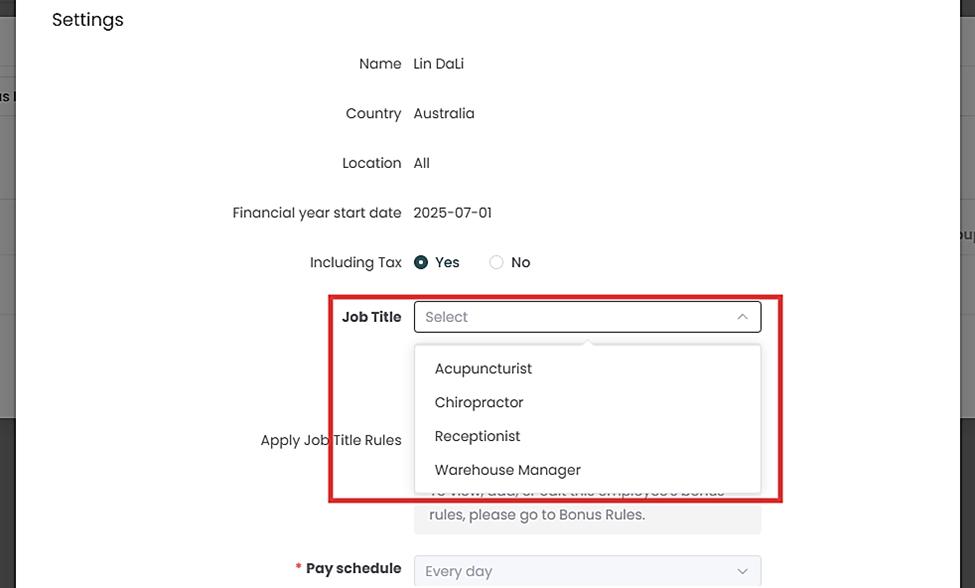Viewport: 975px width, 588px height.
Task: Select Warehouse Manager from dropdown
Action: [507, 470]
